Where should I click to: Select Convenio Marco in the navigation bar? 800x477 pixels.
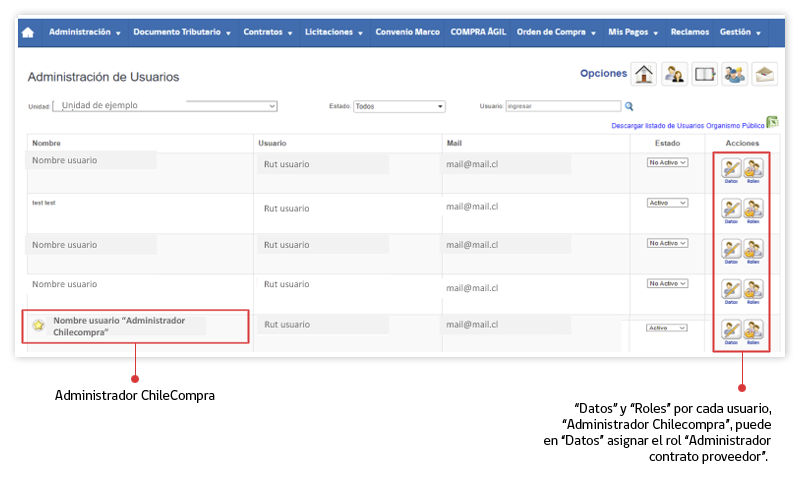pos(408,32)
